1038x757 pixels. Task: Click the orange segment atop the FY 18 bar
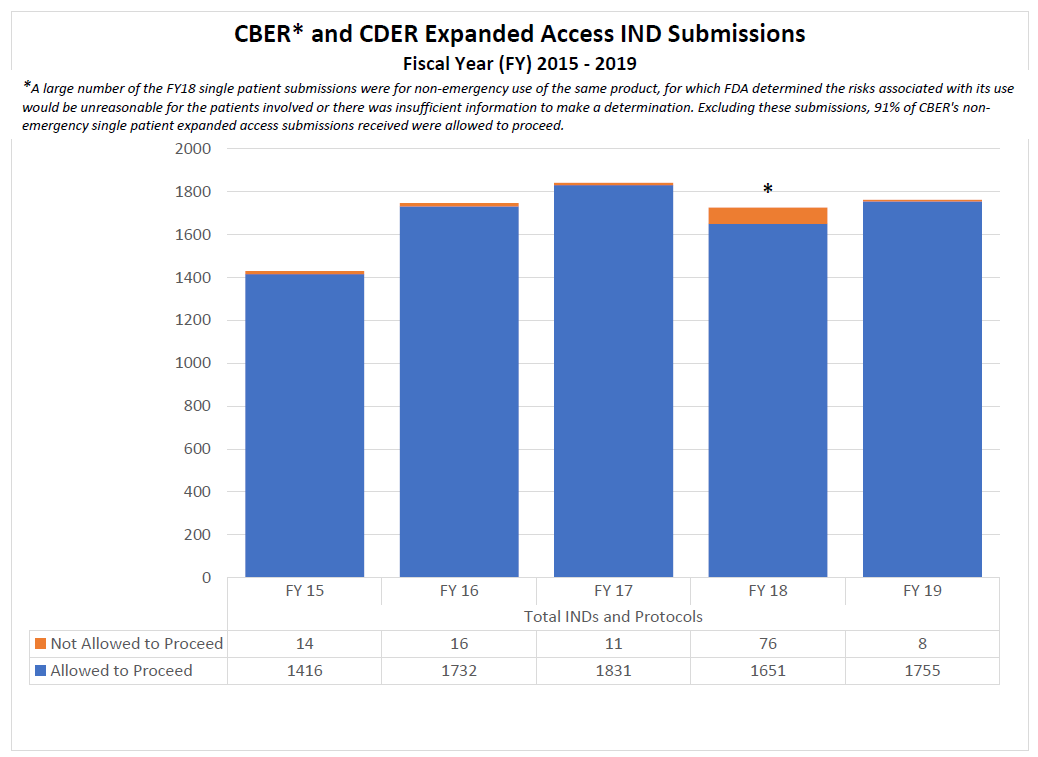click(768, 216)
